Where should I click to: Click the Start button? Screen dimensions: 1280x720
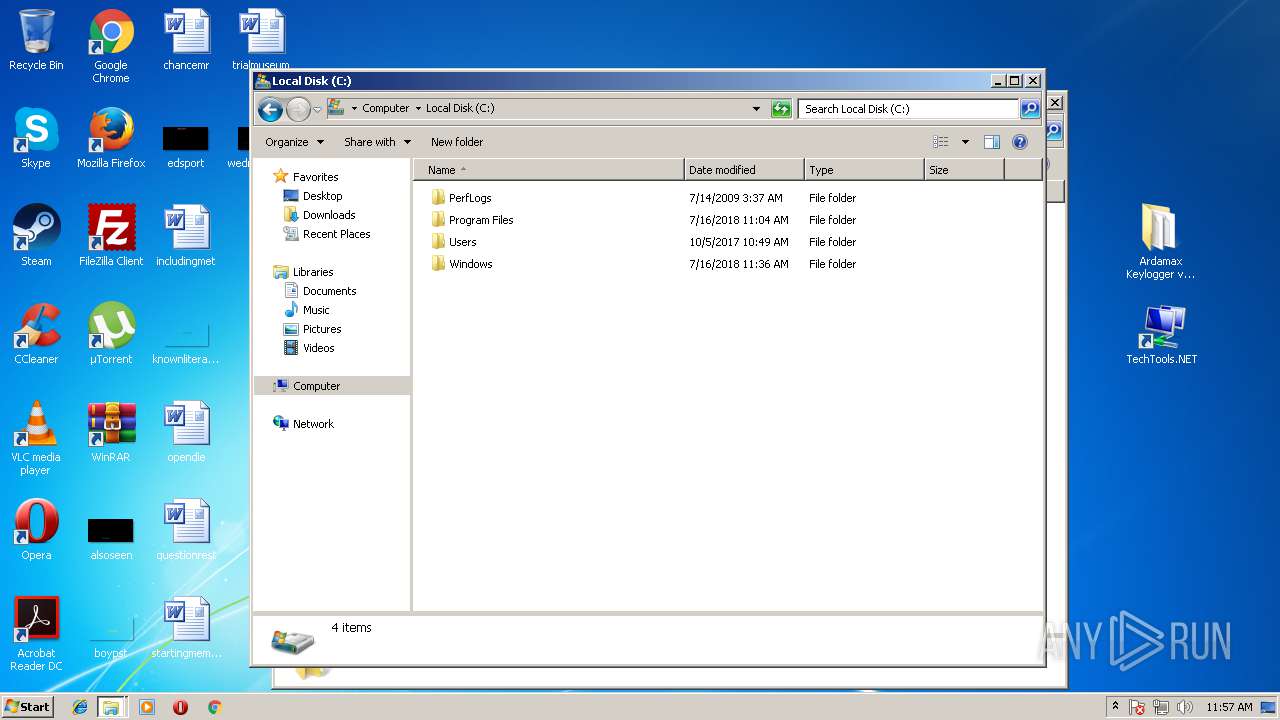(27, 707)
